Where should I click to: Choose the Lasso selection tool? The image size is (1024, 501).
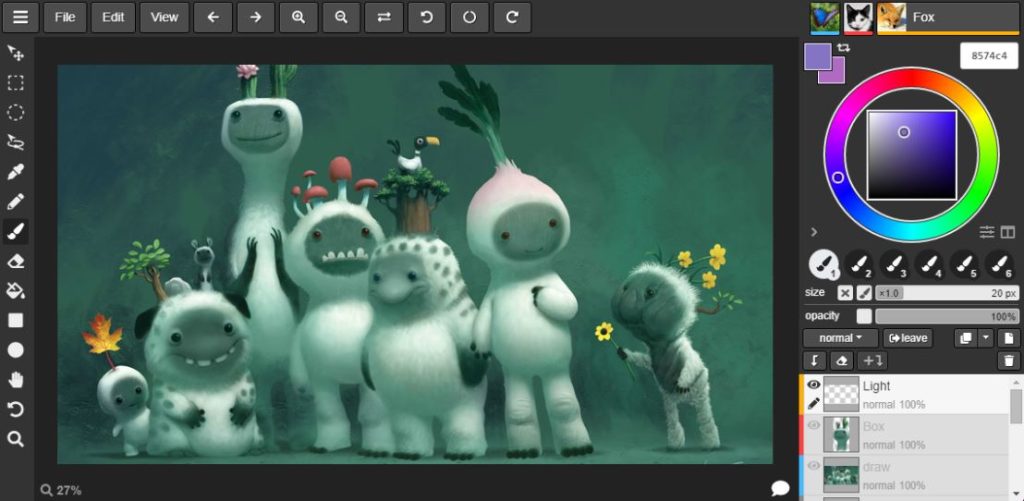coord(16,142)
